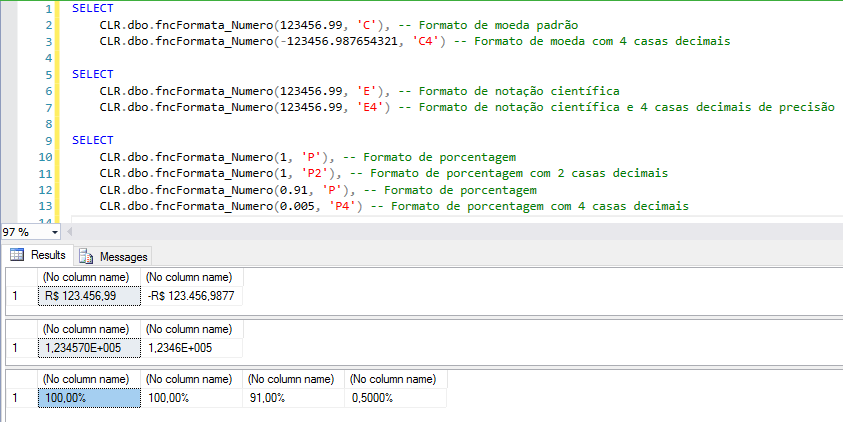Click first column header above R$ 123.456,99
Image resolution: width=843 pixels, height=422 pixels.
pos(85,277)
